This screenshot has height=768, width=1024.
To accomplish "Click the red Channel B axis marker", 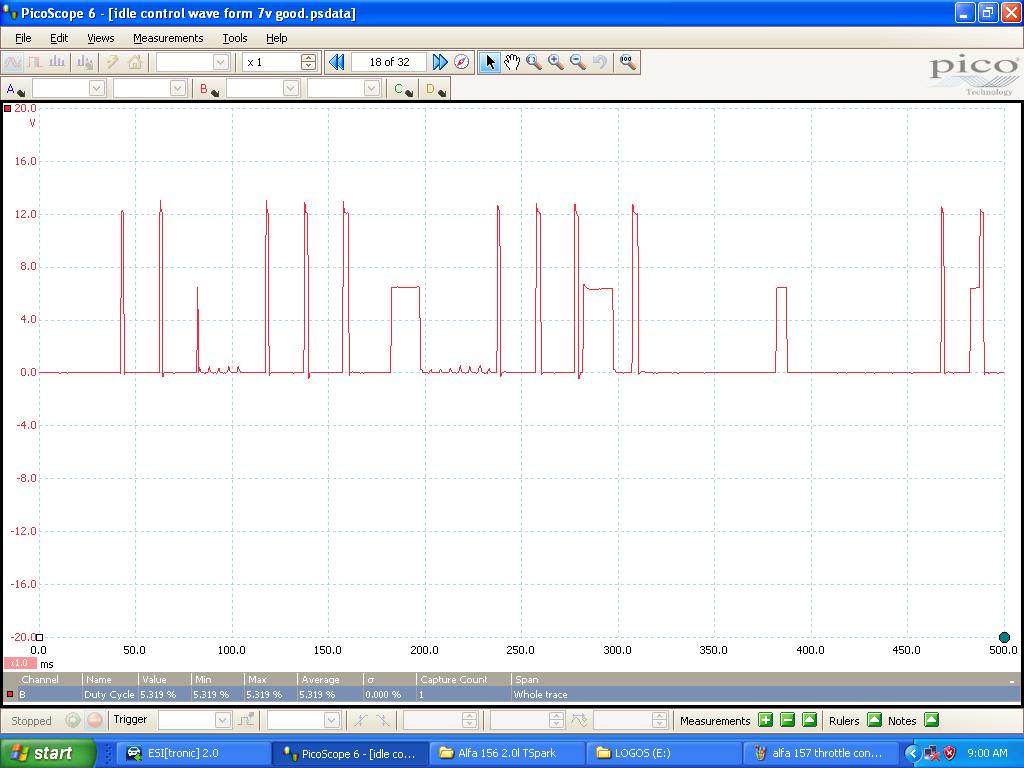I will pyautogui.click(x=8, y=108).
